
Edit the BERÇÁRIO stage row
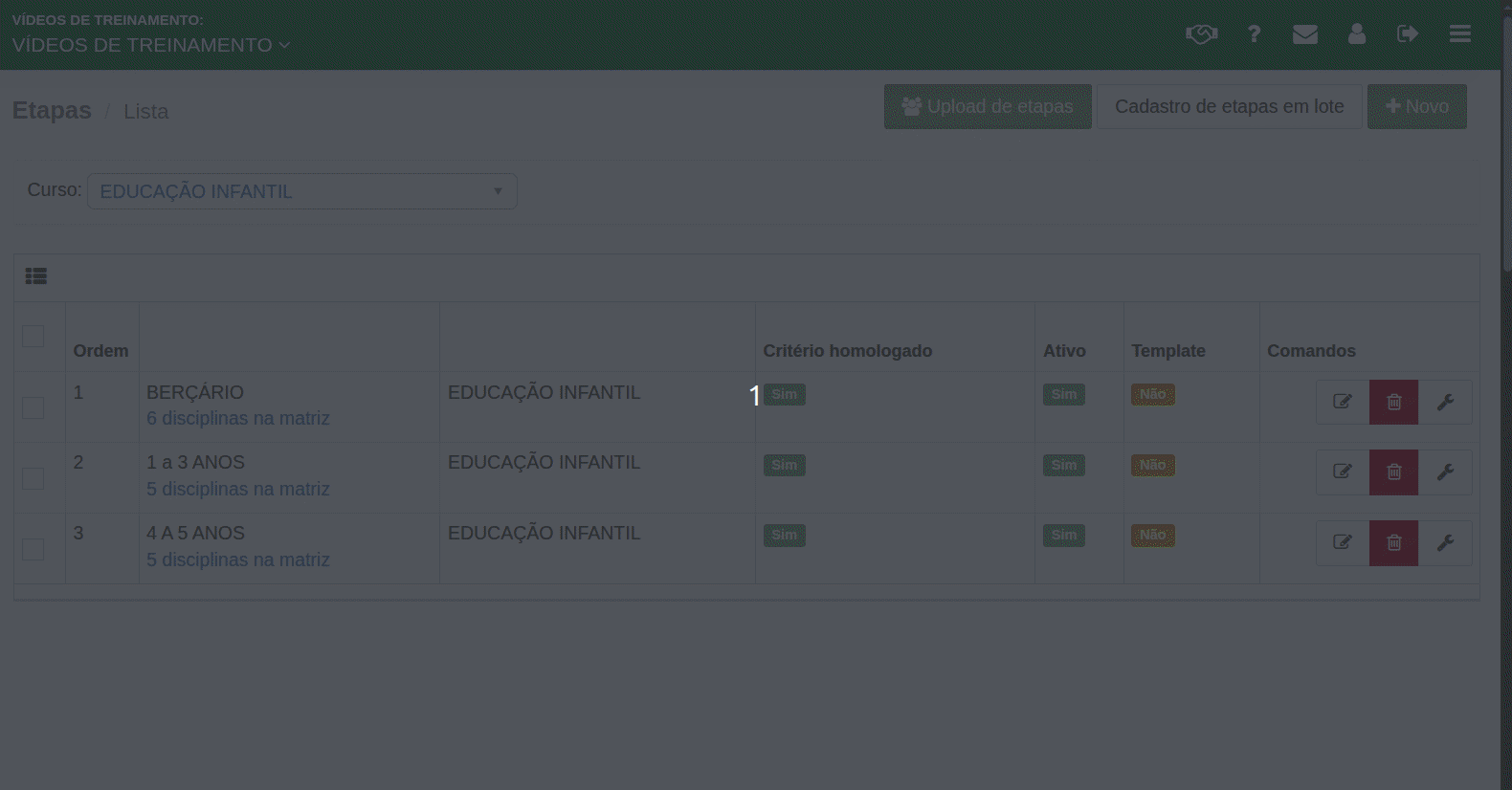click(1342, 402)
